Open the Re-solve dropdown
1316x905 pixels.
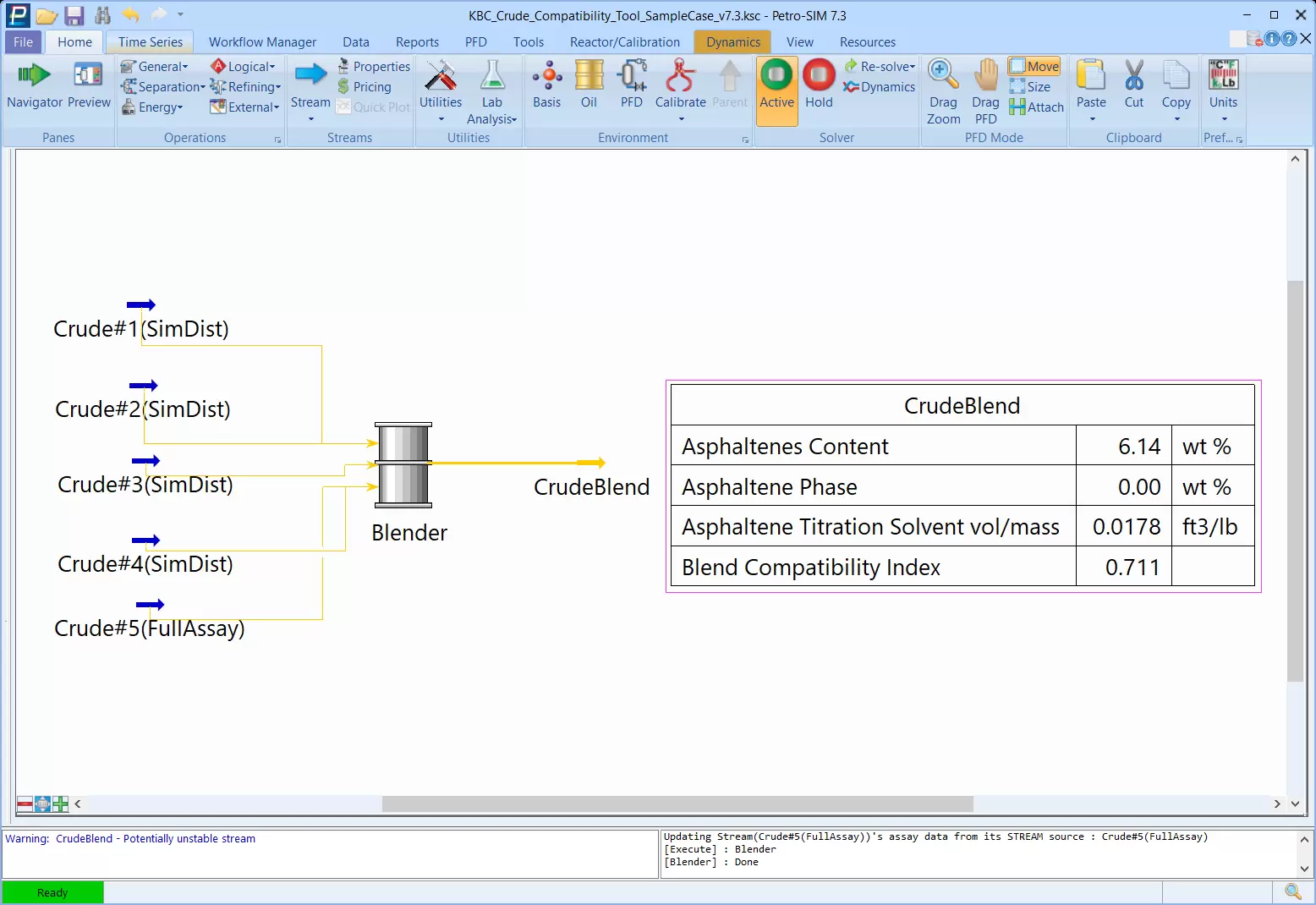(x=880, y=66)
